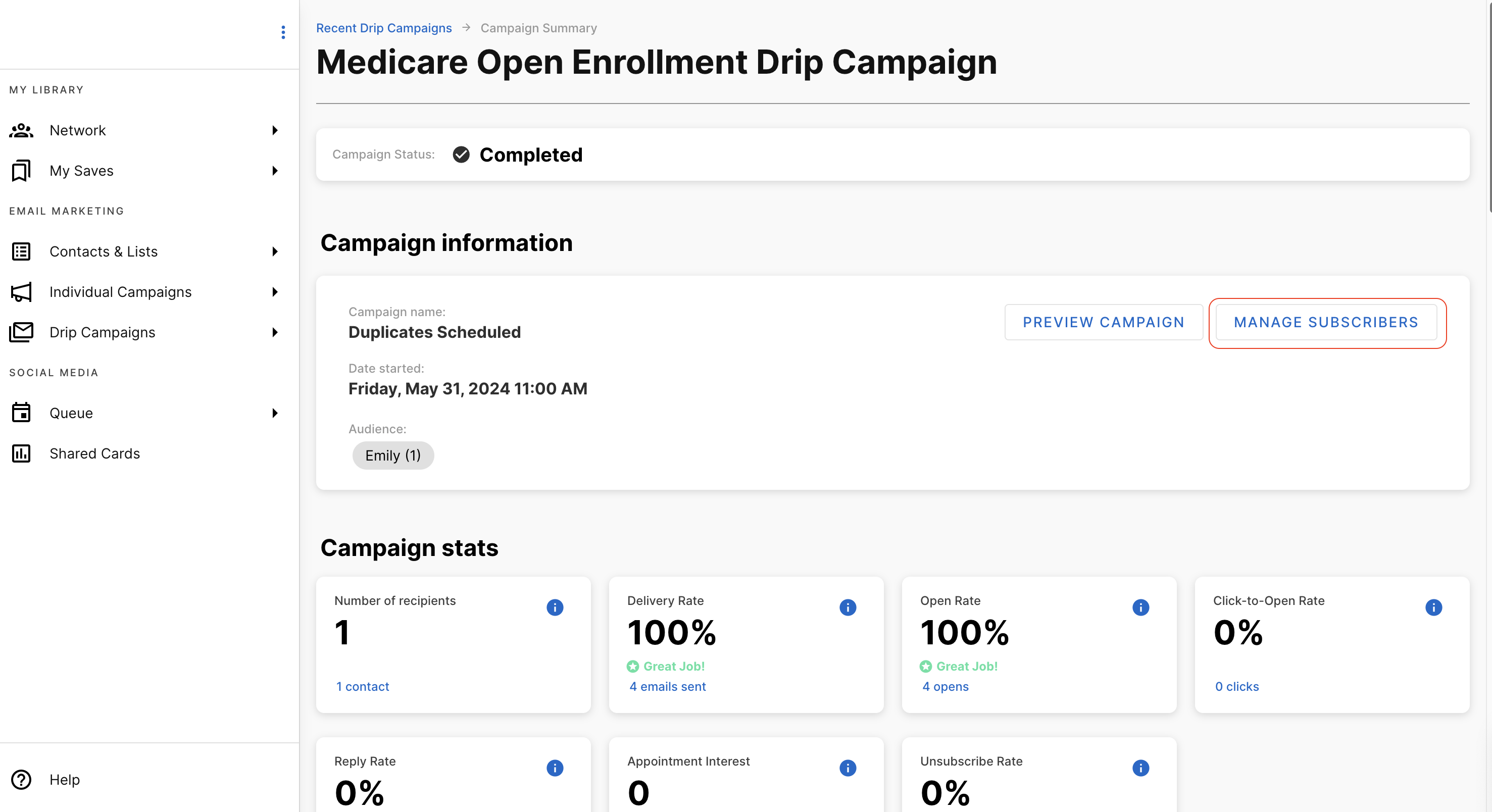Screen dimensions: 1492x812
Task: Show info for Click-to-Open Rate
Action: point(1434,607)
